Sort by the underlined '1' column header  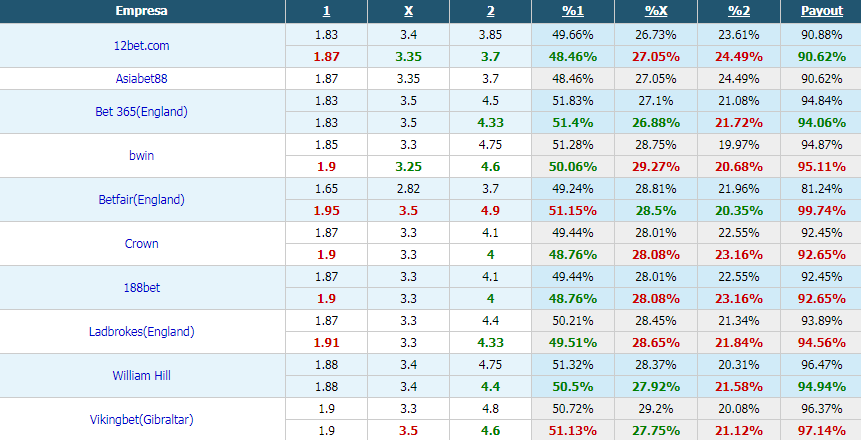click(326, 11)
